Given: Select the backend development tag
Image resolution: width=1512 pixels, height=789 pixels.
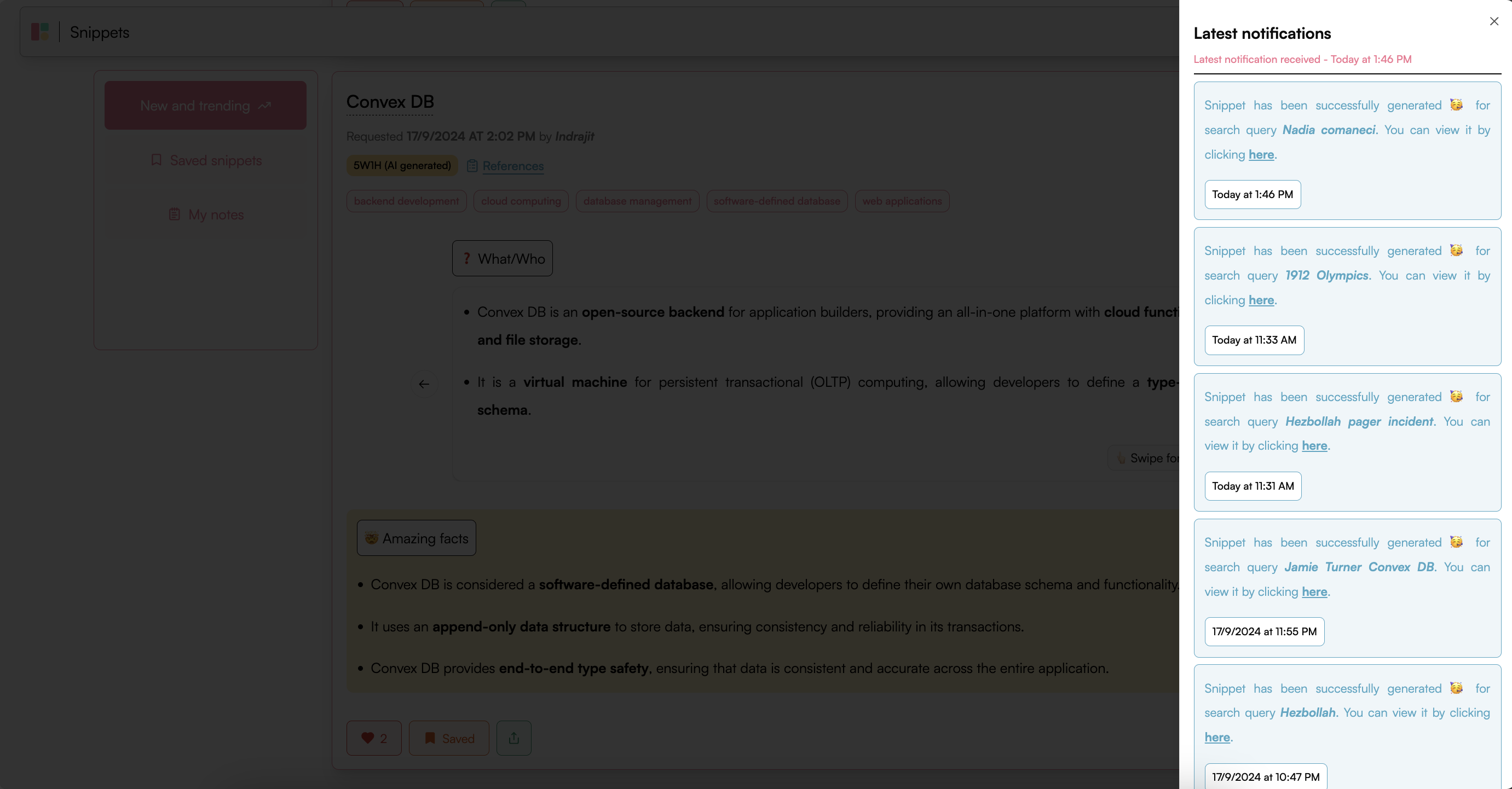Looking at the screenshot, I should (x=406, y=201).
